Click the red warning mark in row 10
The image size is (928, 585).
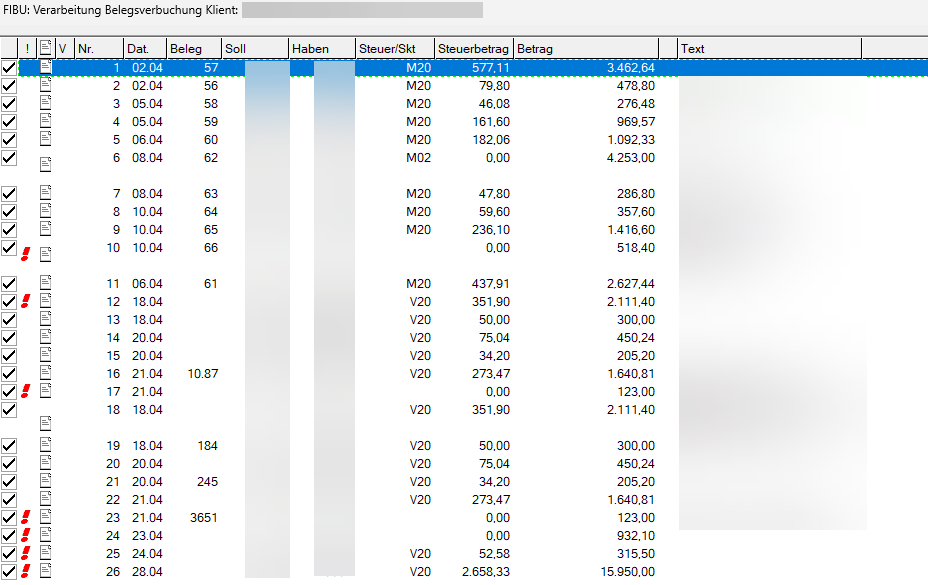[26, 253]
